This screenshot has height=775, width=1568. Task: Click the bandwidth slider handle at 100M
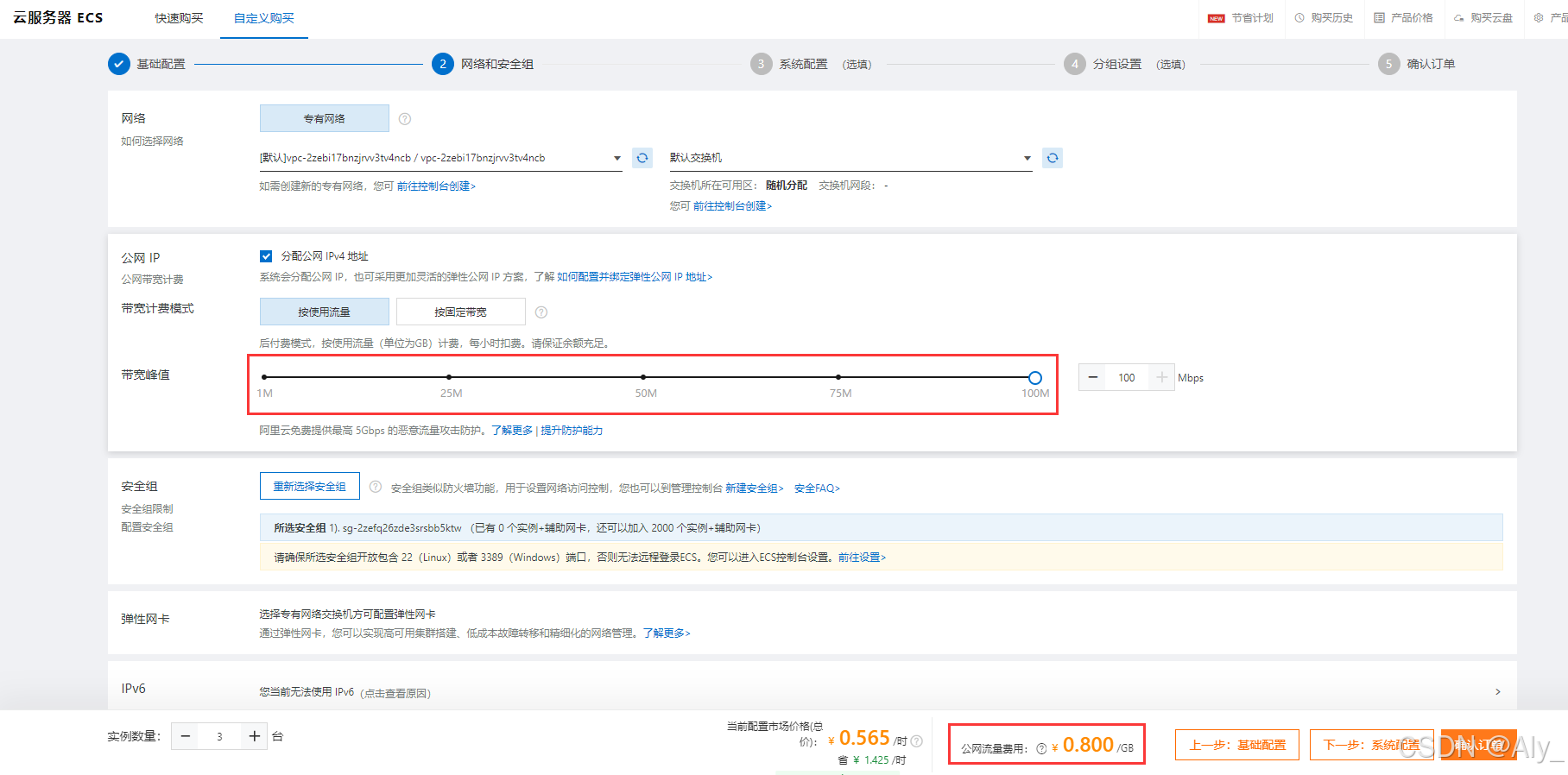(x=1035, y=377)
